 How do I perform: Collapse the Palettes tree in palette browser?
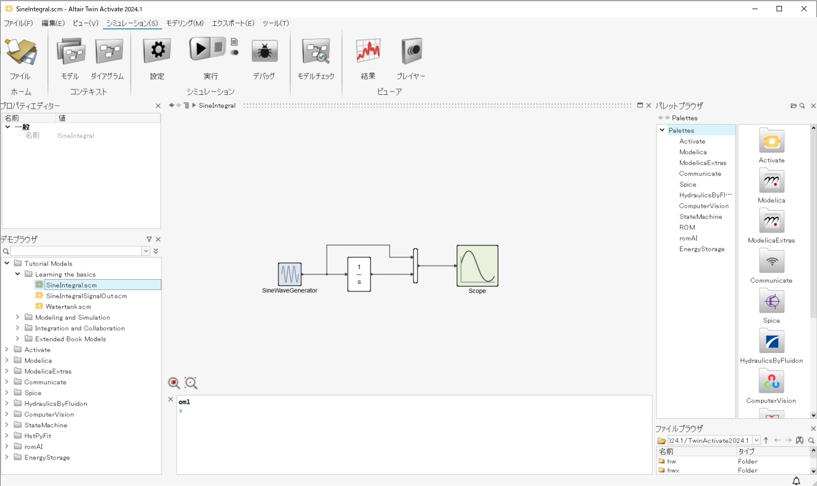click(662, 130)
